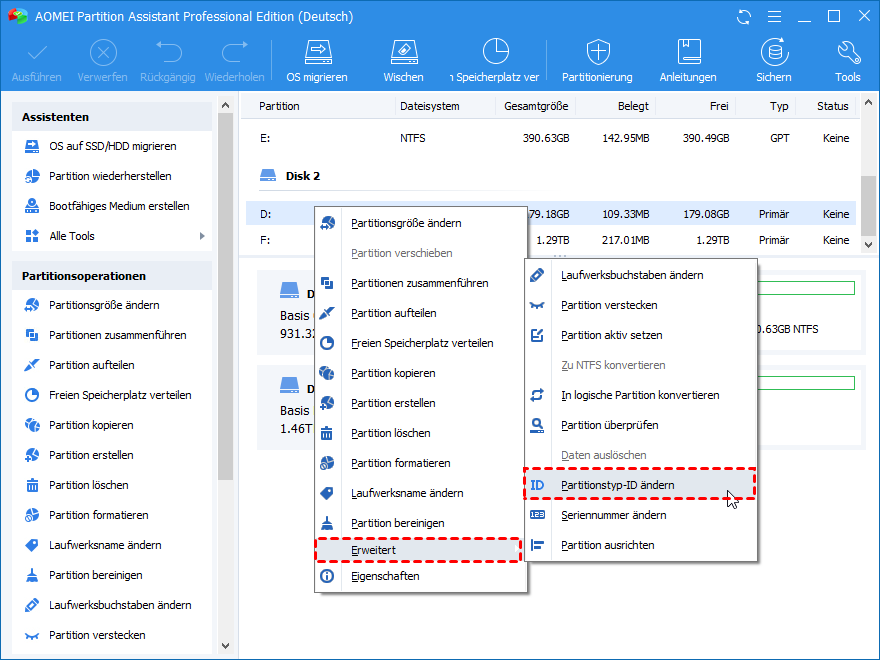Click the info icon beside Eigenschaften
This screenshot has height=660, width=880.
pos(327,576)
